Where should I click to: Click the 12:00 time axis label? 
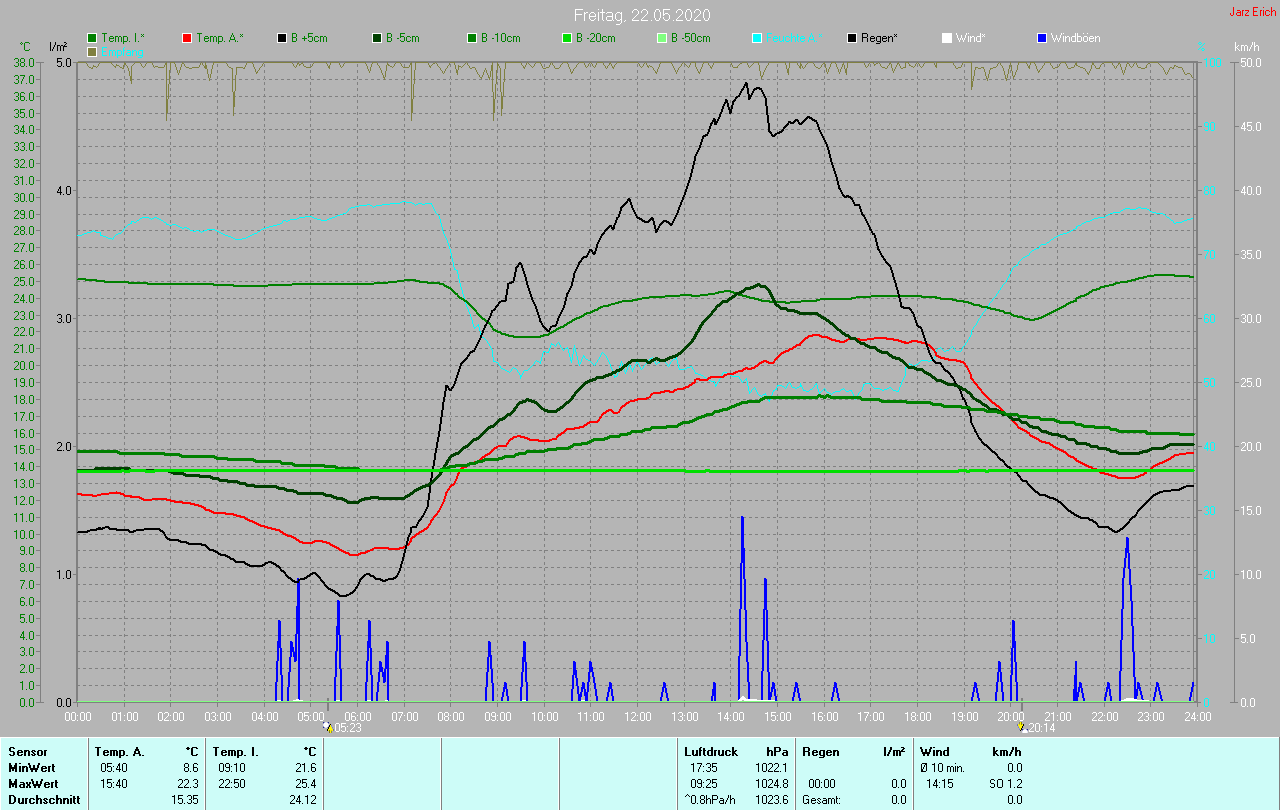[638, 717]
